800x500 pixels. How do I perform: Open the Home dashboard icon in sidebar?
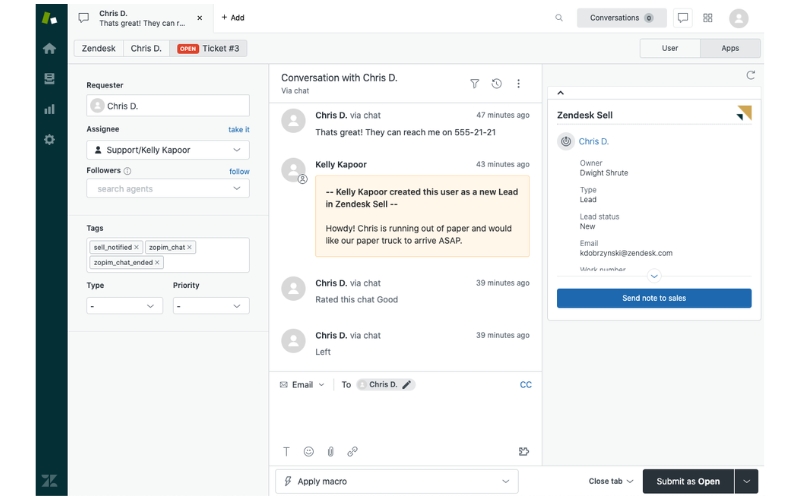click(x=49, y=48)
